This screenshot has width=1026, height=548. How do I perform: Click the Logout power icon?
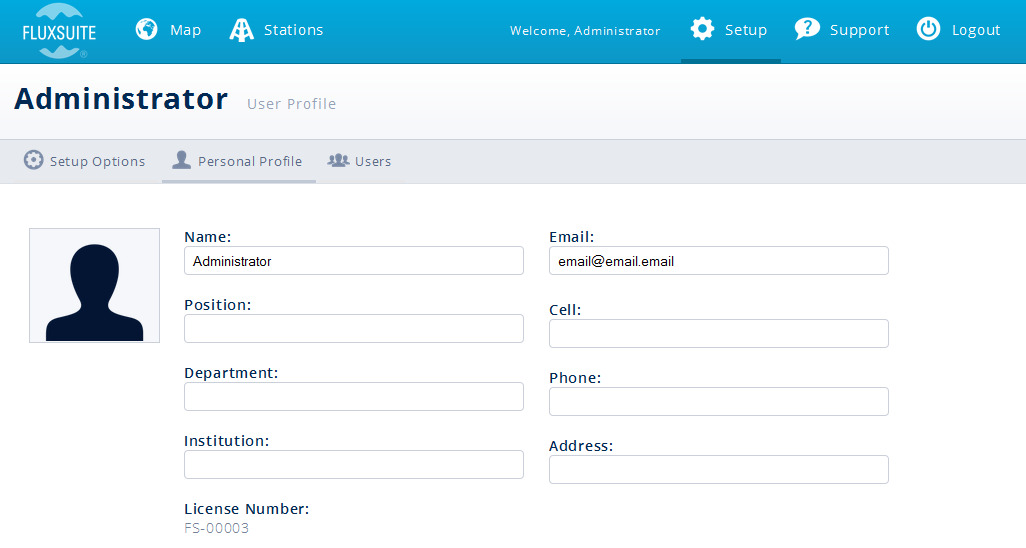coord(928,29)
